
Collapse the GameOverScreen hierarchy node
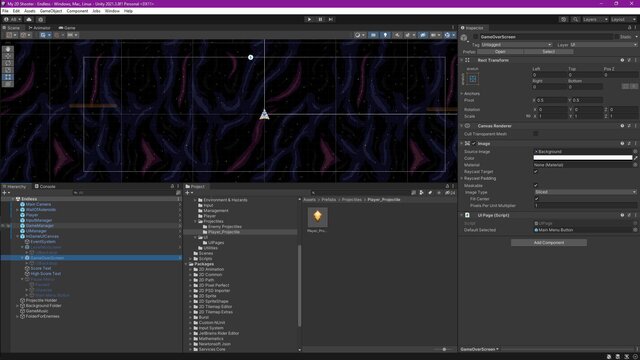tap(22, 258)
